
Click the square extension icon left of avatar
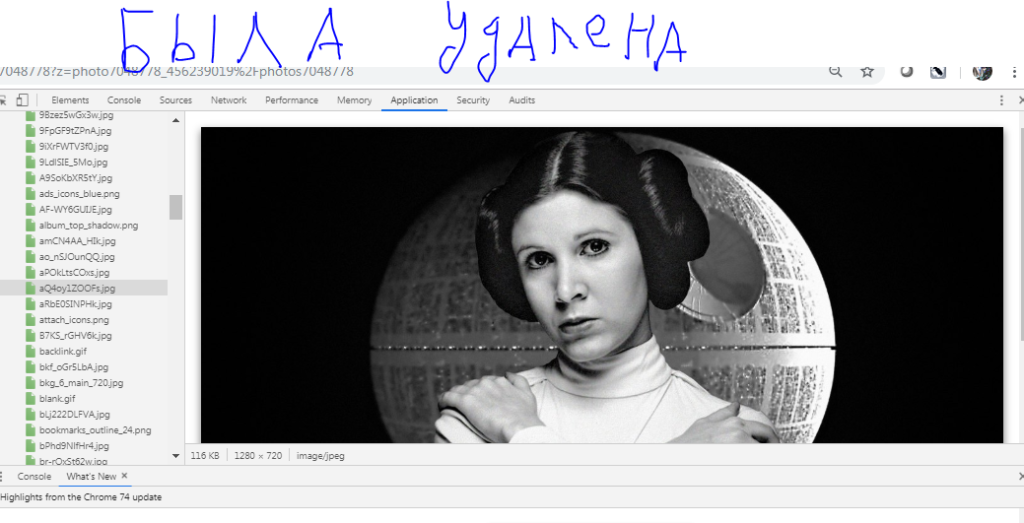point(938,72)
